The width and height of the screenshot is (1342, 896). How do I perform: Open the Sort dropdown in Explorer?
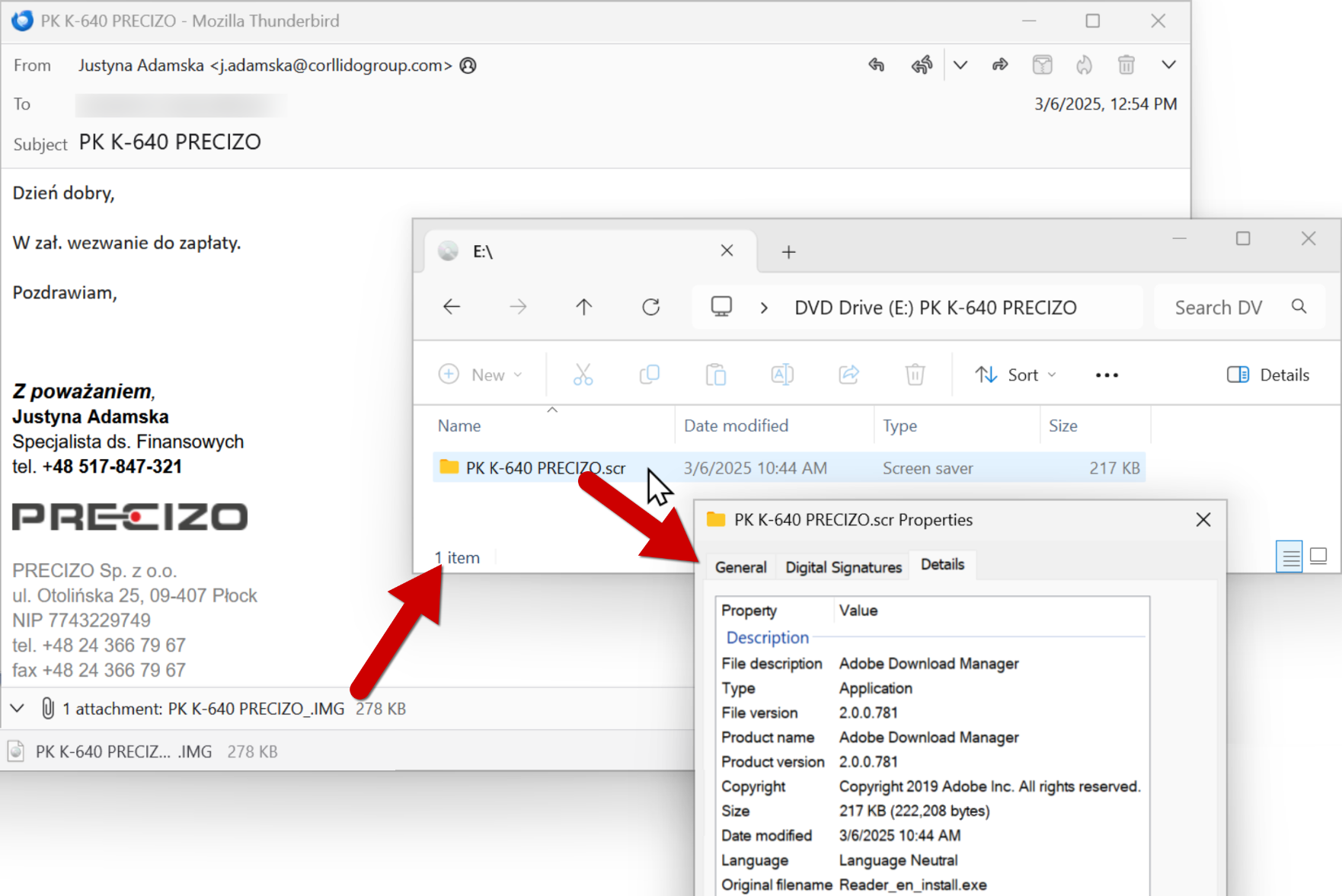pos(1016,375)
